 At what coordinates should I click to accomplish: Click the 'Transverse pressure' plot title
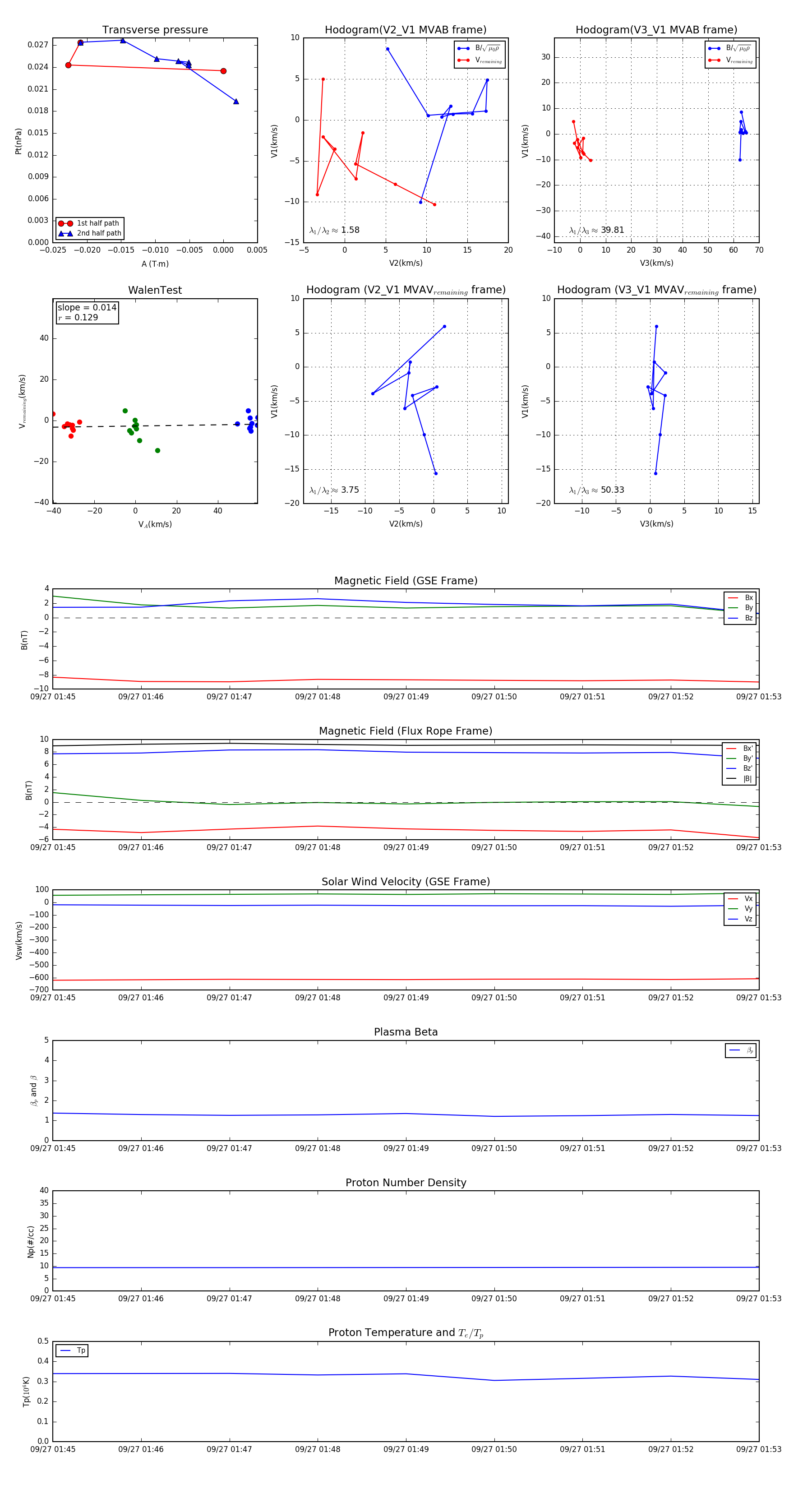pyautogui.click(x=155, y=29)
